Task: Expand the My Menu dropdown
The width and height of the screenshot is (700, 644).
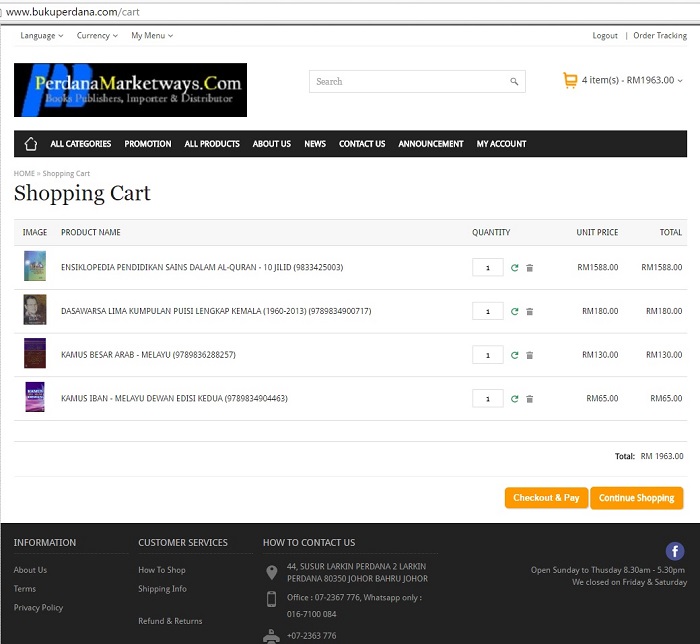Action: pos(152,36)
